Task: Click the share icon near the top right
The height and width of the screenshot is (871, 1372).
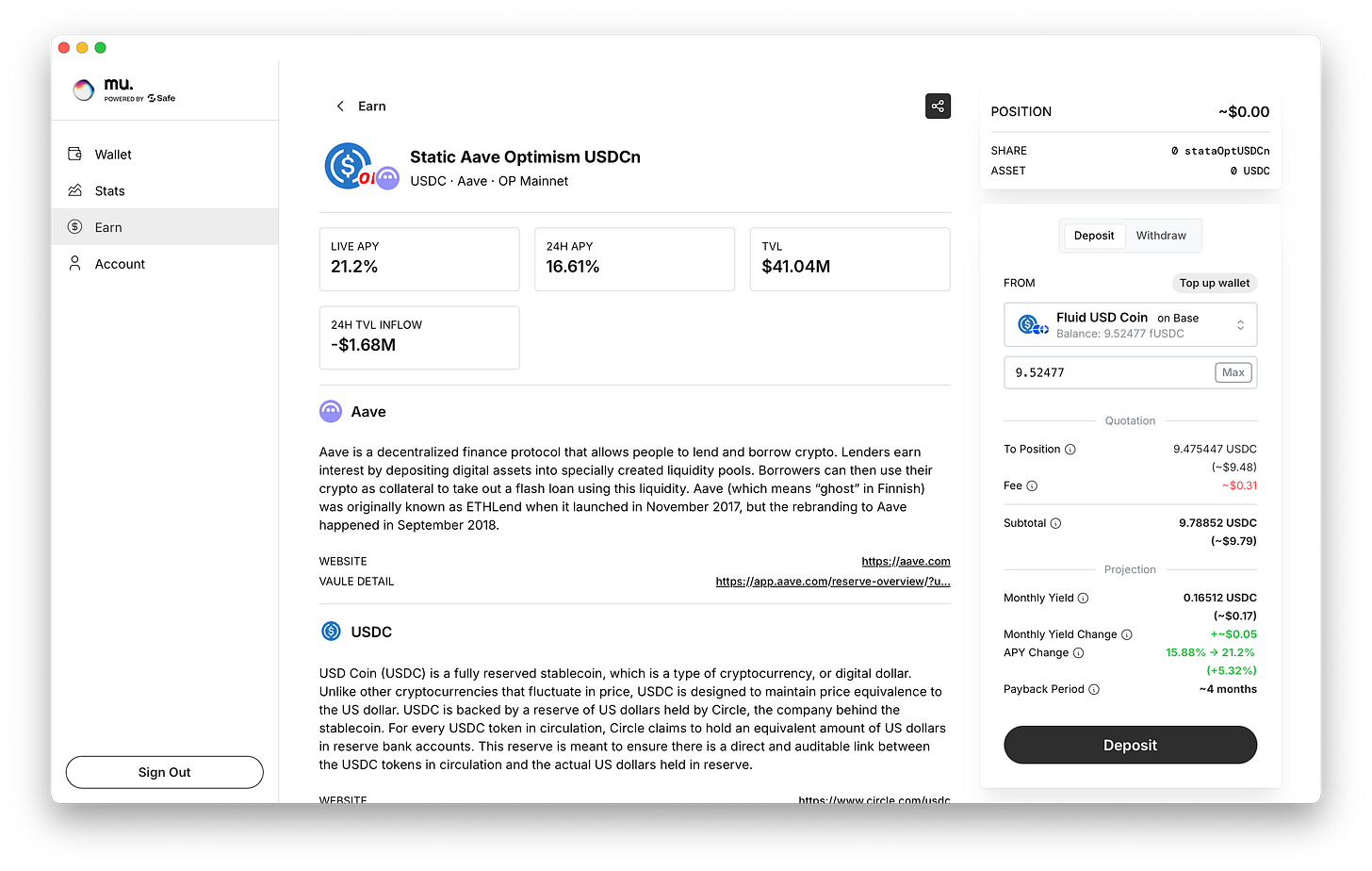Action: (938, 106)
